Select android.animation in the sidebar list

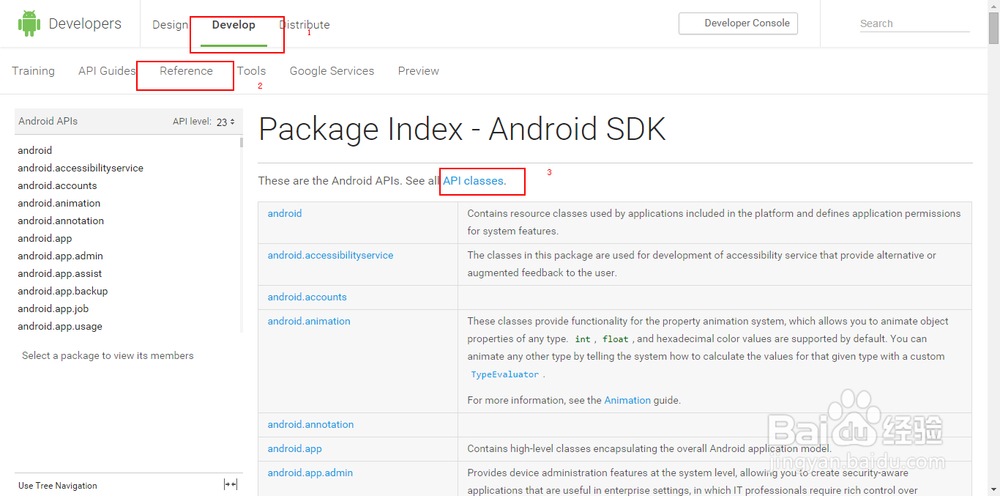60,203
